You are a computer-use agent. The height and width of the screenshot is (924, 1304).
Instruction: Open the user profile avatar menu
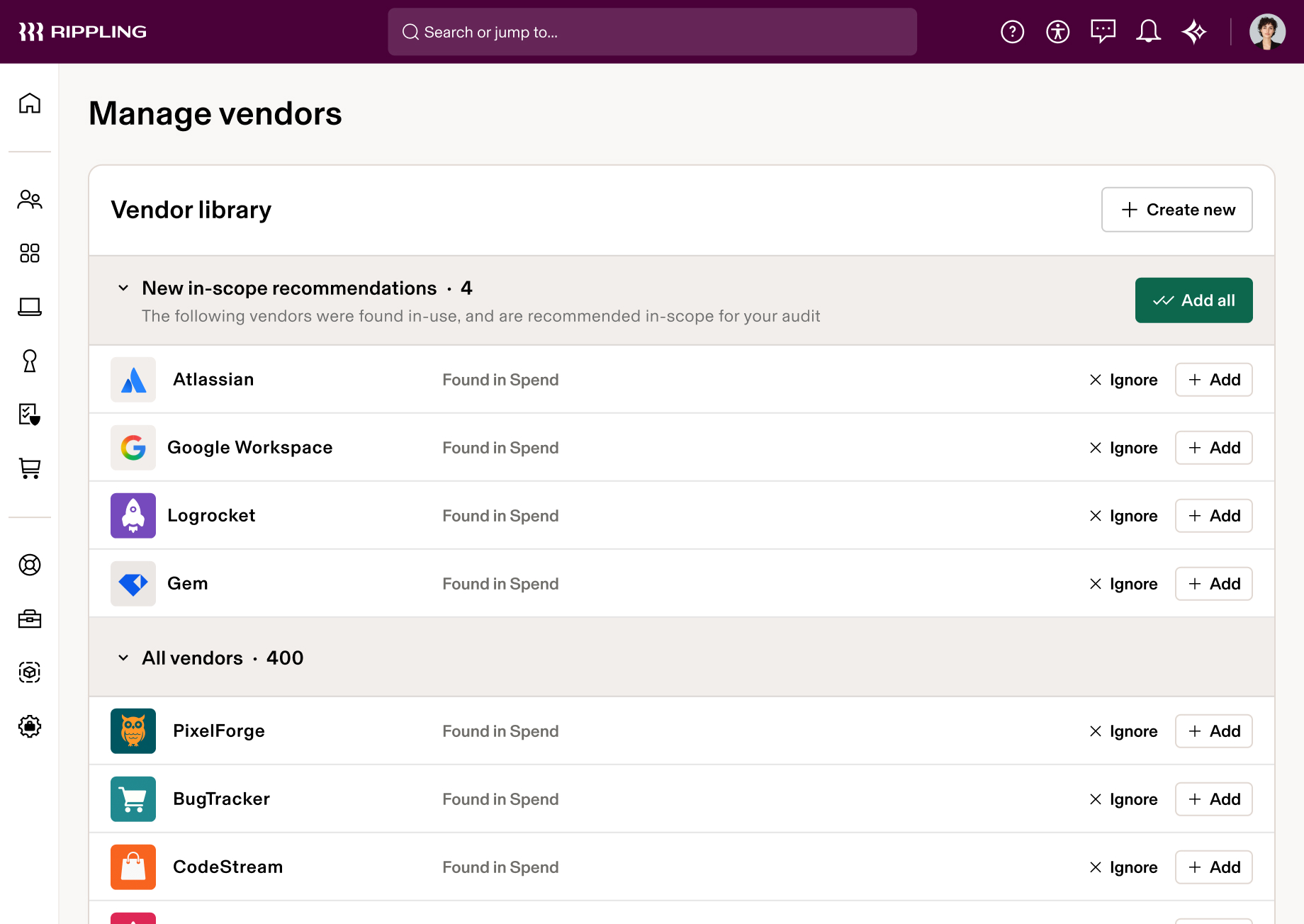coord(1268,31)
